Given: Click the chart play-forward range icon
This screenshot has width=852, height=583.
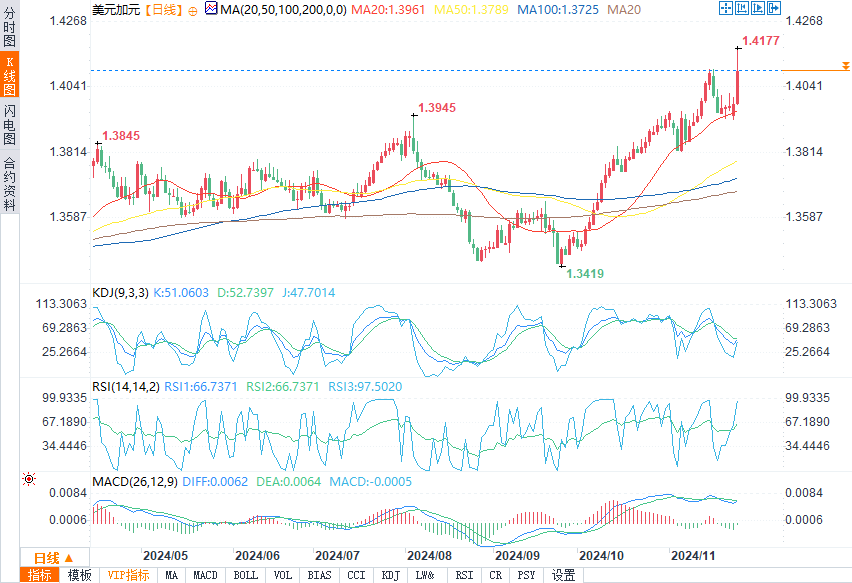Looking at the screenshot, I should (758, 8).
